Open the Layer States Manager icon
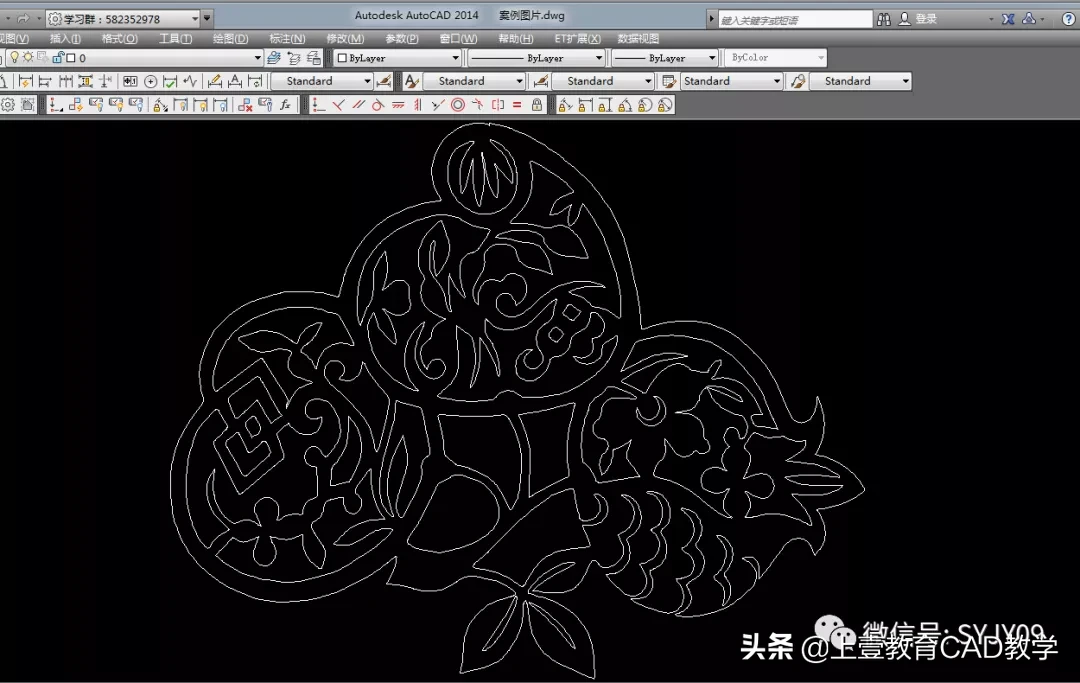The width and height of the screenshot is (1080, 683). tap(314, 58)
